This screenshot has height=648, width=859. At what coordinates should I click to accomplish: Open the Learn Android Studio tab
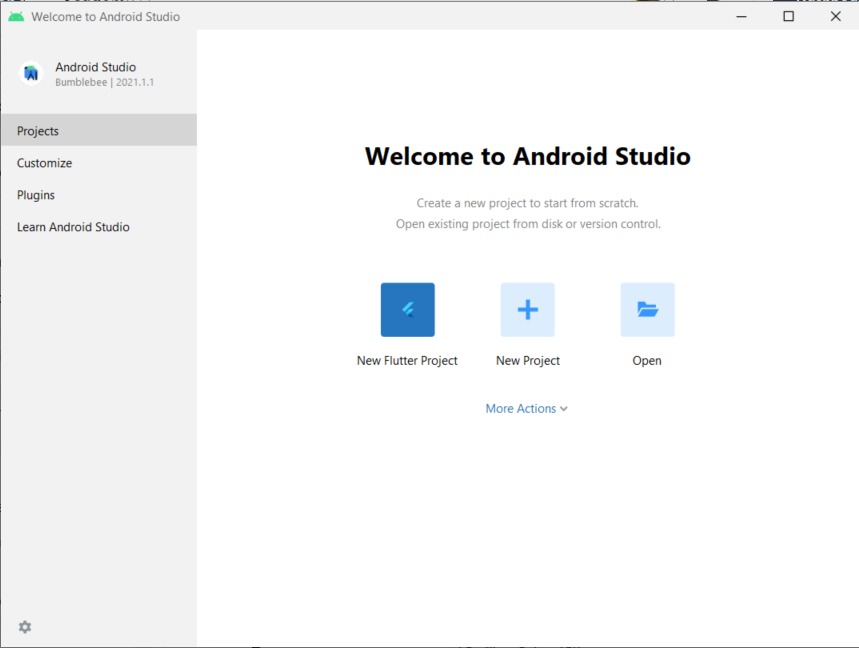point(99,227)
